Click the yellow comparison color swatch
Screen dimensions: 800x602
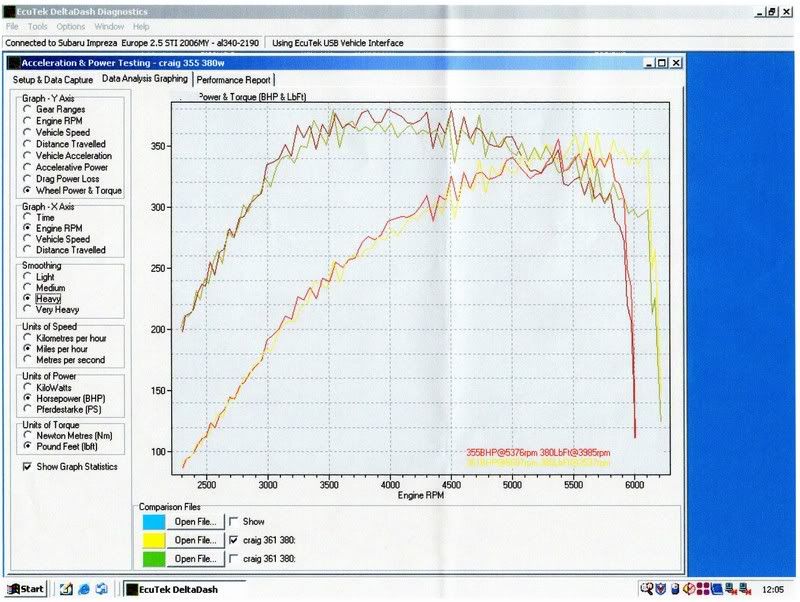tap(154, 540)
